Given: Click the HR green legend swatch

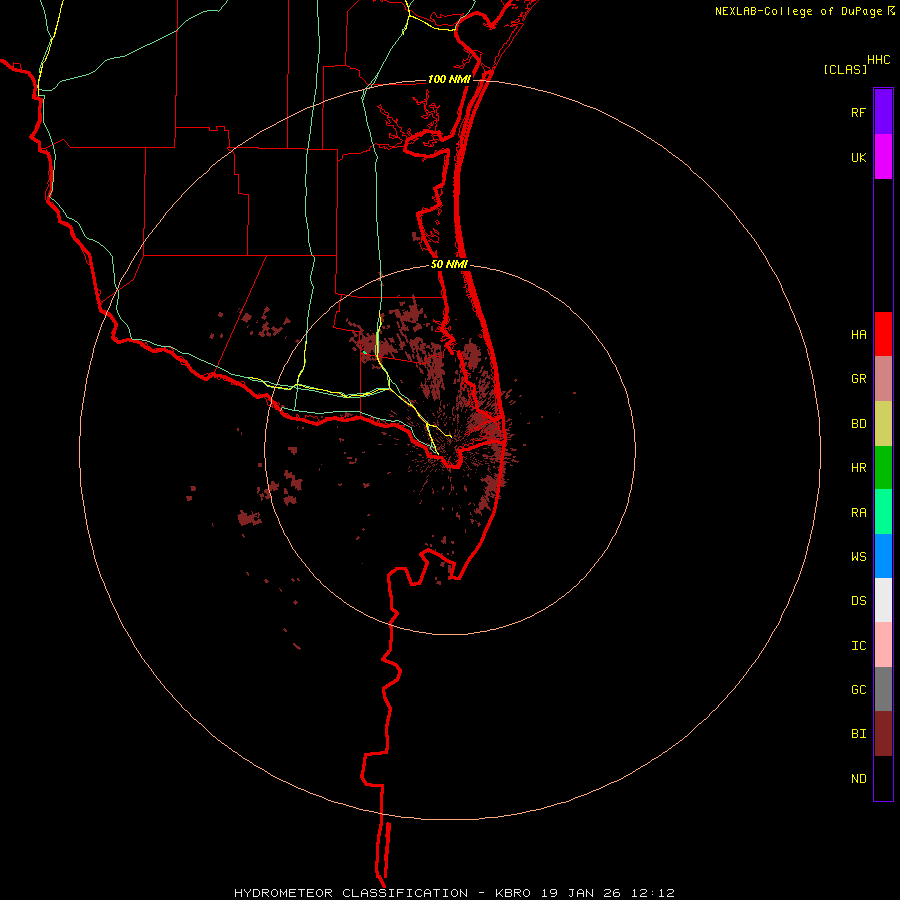Looking at the screenshot, I should tap(883, 468).
